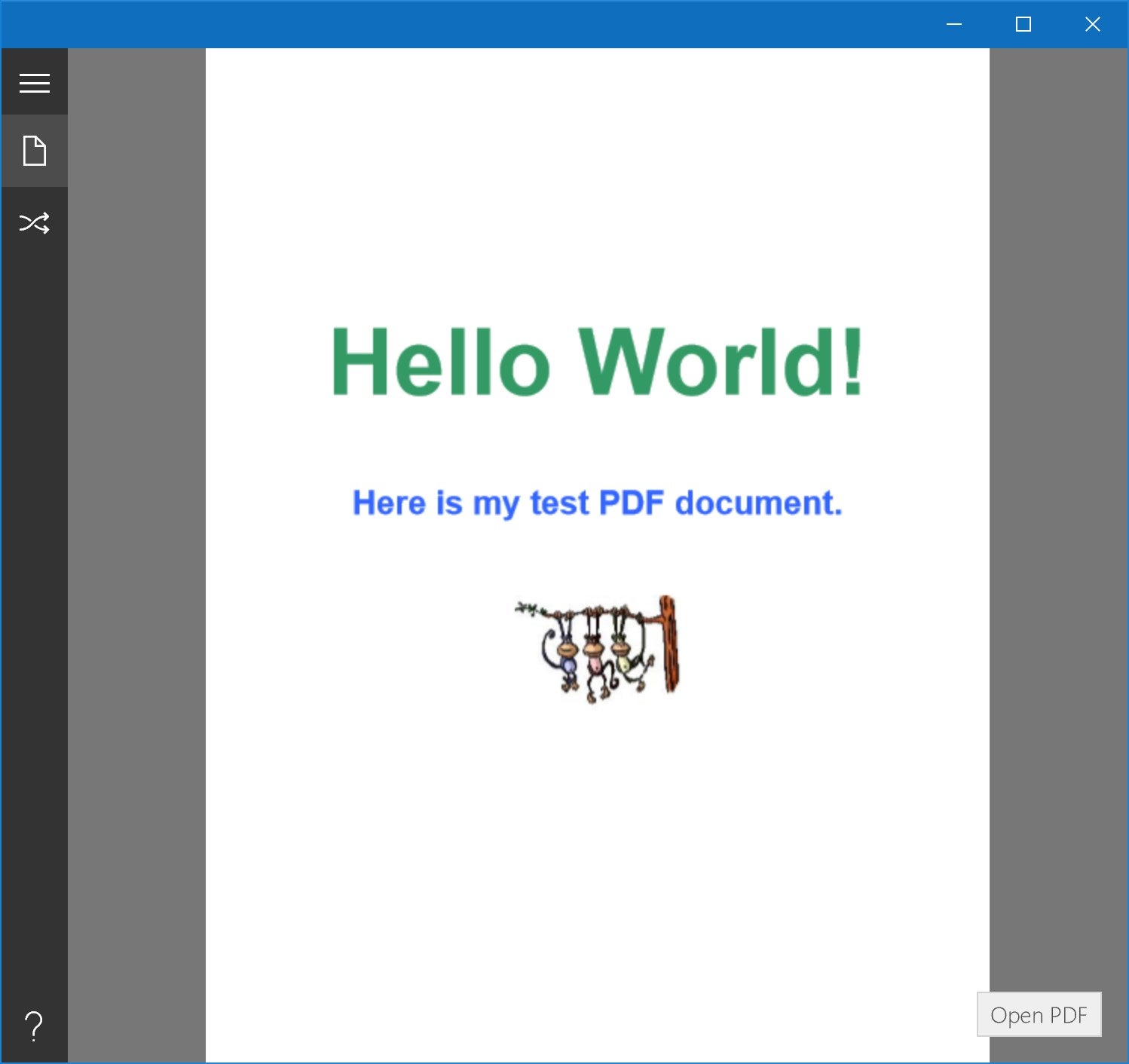The width and height of the screenshot is (1129, 1064).
Task: Click the gray margin left of the page
Action: coord(136,527)
